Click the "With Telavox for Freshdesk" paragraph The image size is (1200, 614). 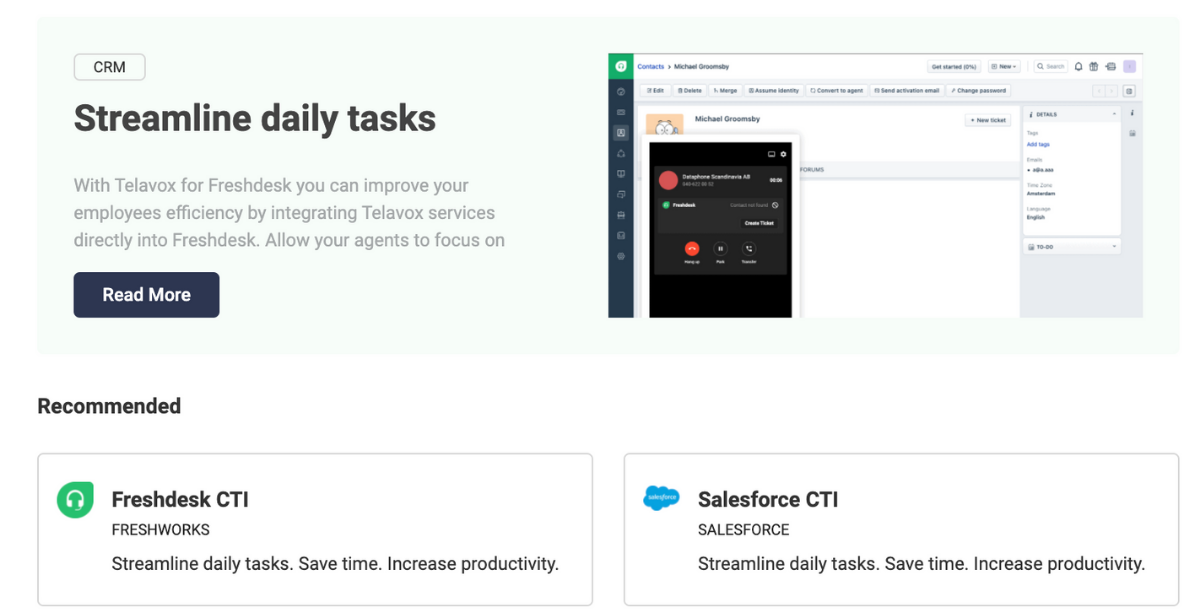click(289, 213)
